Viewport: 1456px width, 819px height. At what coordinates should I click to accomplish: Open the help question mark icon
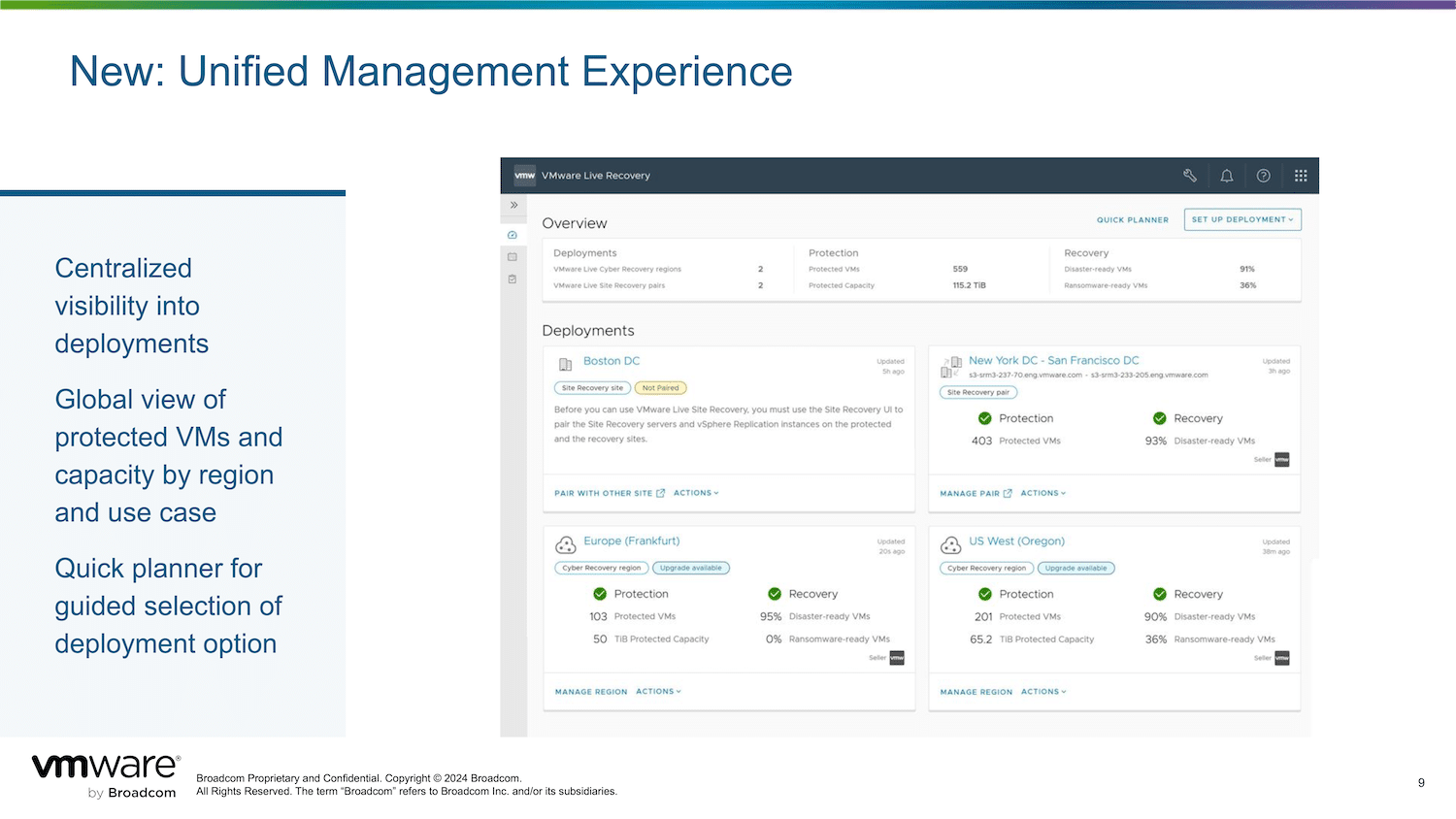(1264, 176)
